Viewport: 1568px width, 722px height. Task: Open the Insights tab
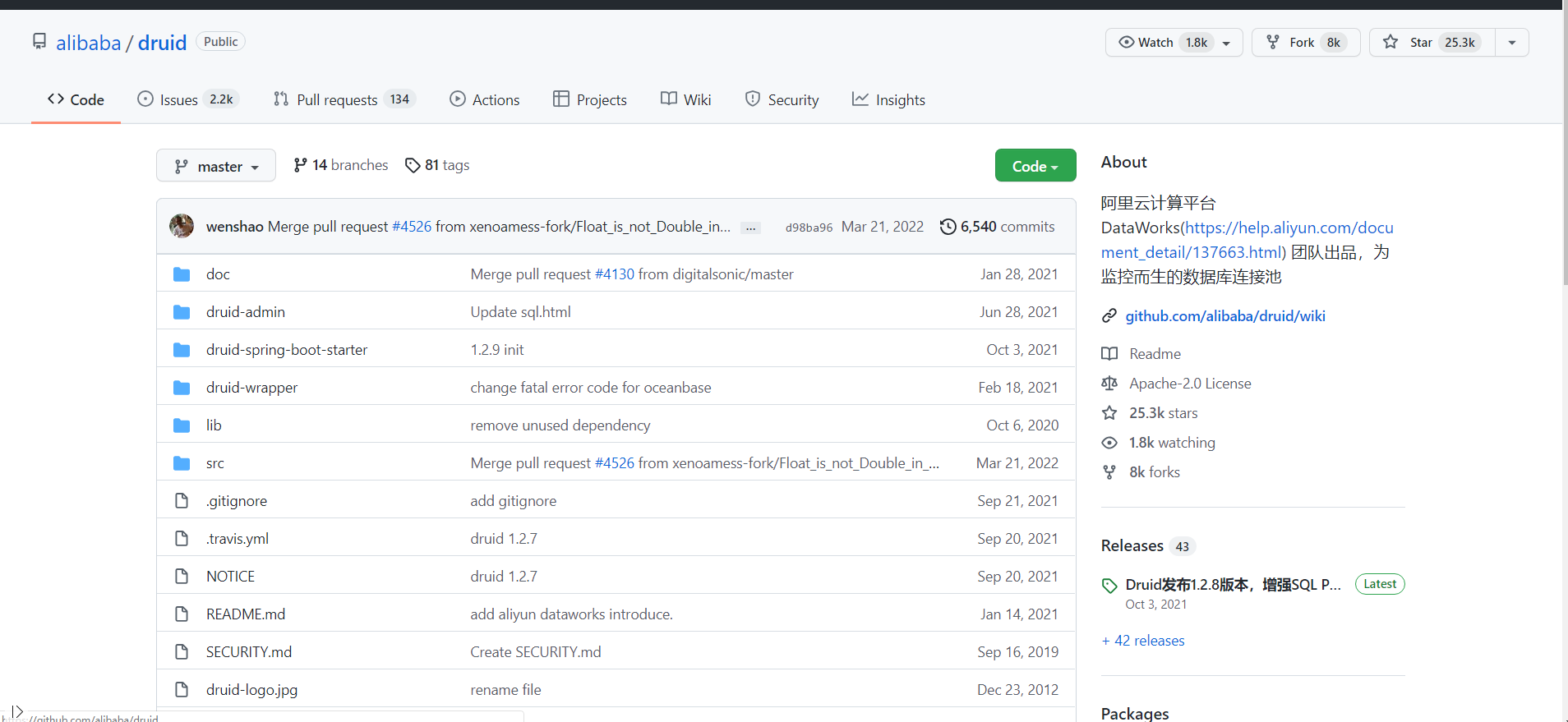(x=888, y=99)
